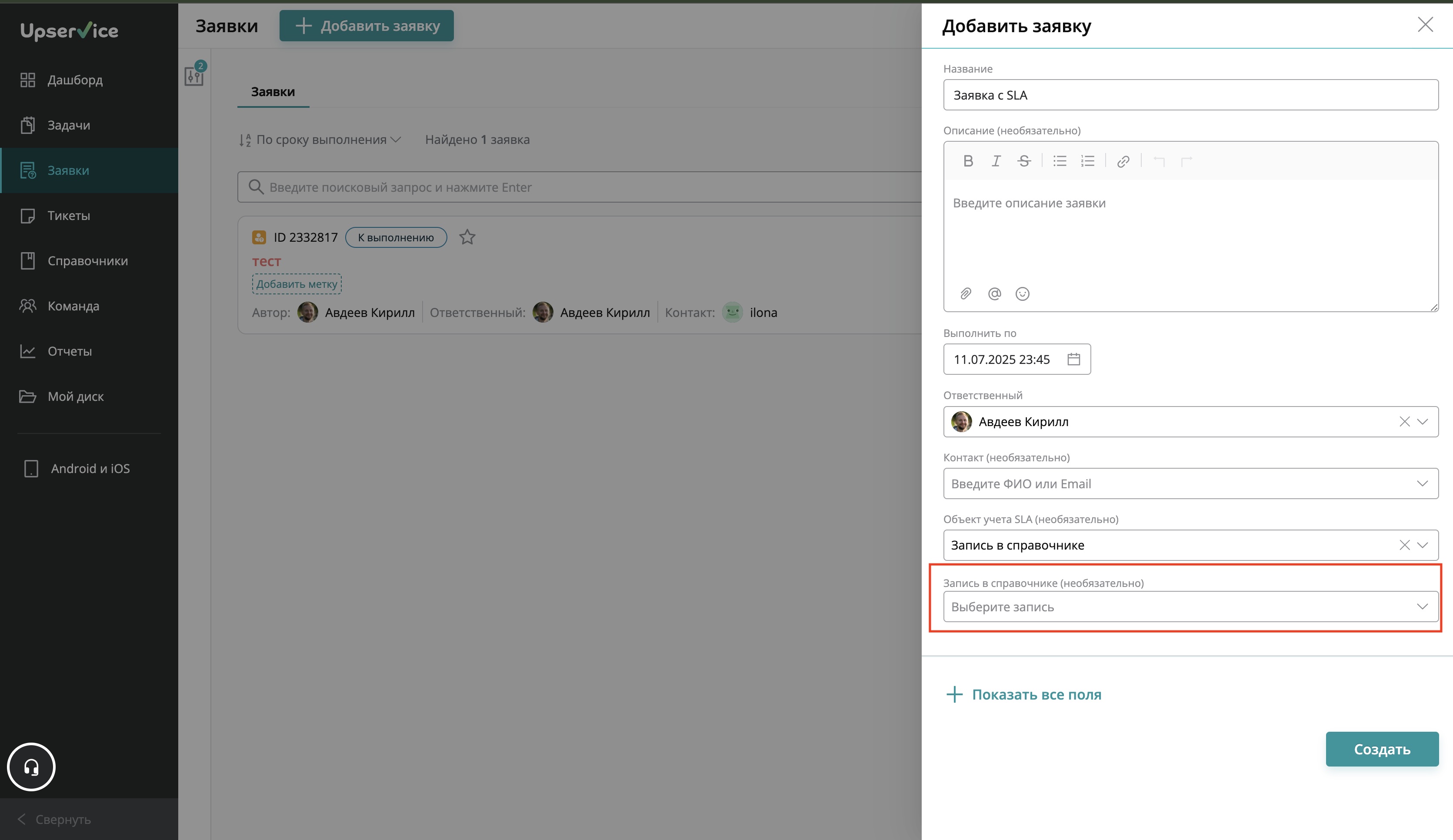Open the Запись в справочнике dropdown
The height and width of the screenshot is (840, 1453).
click(1191, 607)
